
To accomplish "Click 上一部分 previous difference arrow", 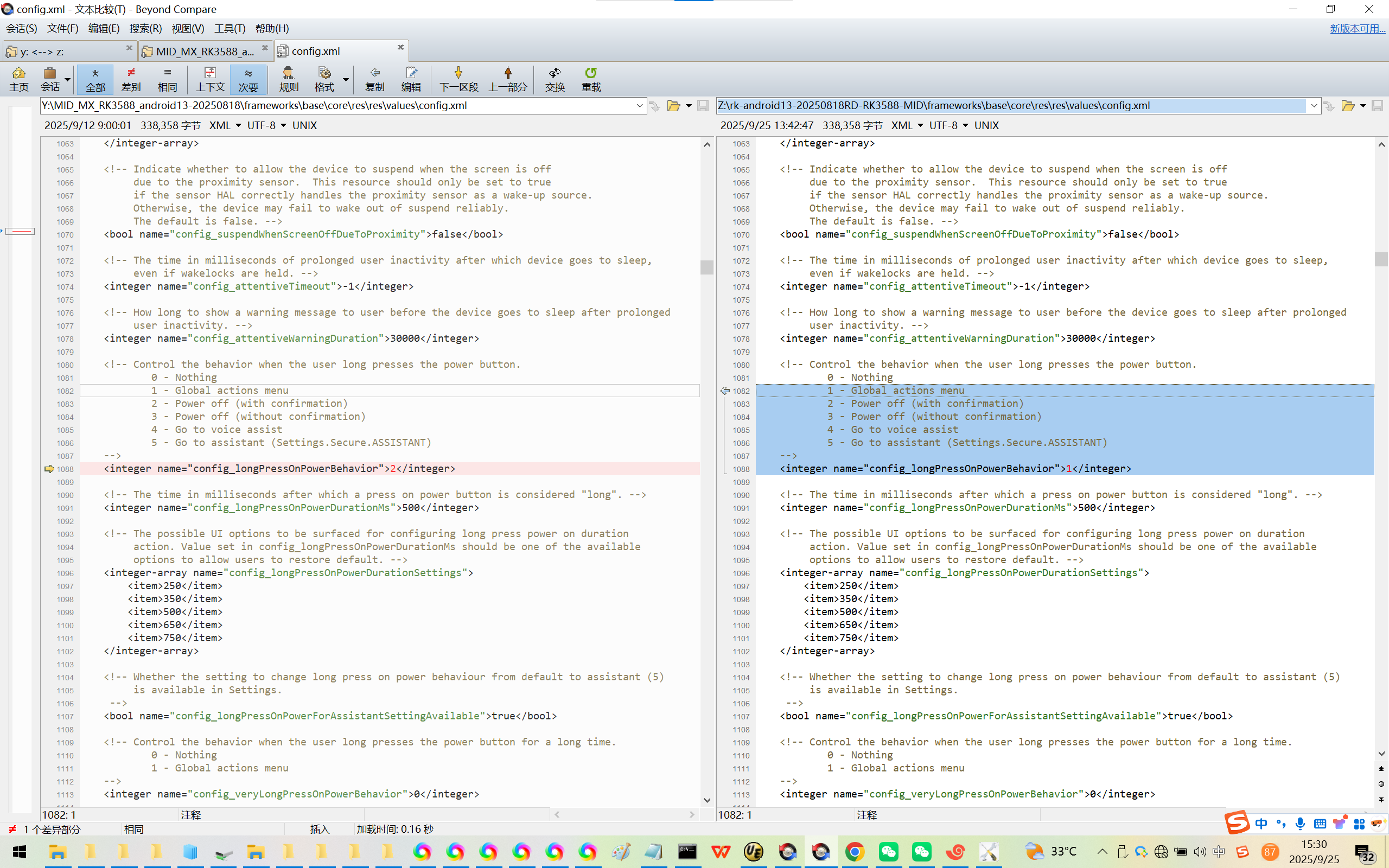I will pyautogui.click(x=507, y=79).
